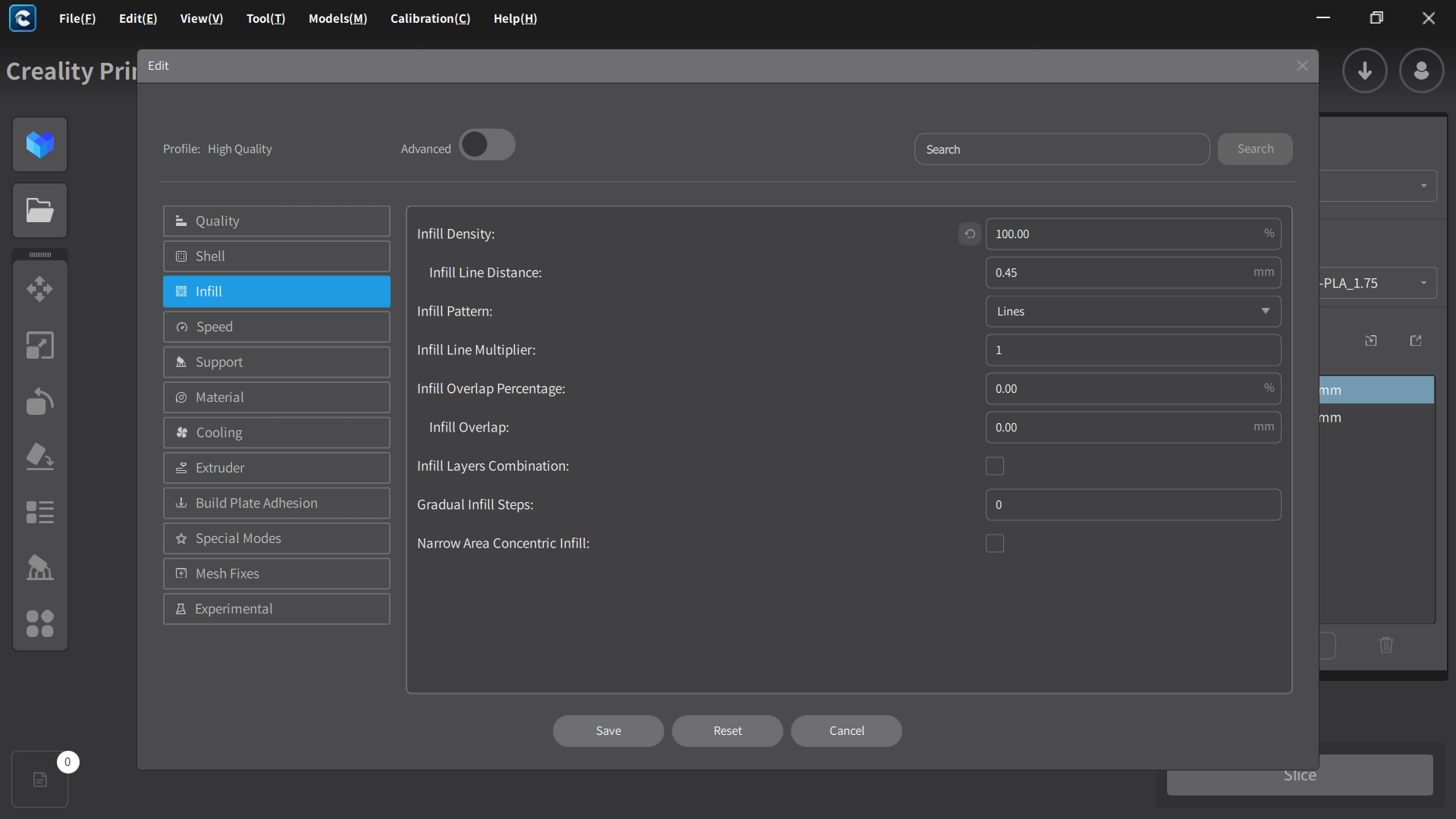
Task: Open the layout arrange icon in sidebar
Action: (x=40, y=624)
